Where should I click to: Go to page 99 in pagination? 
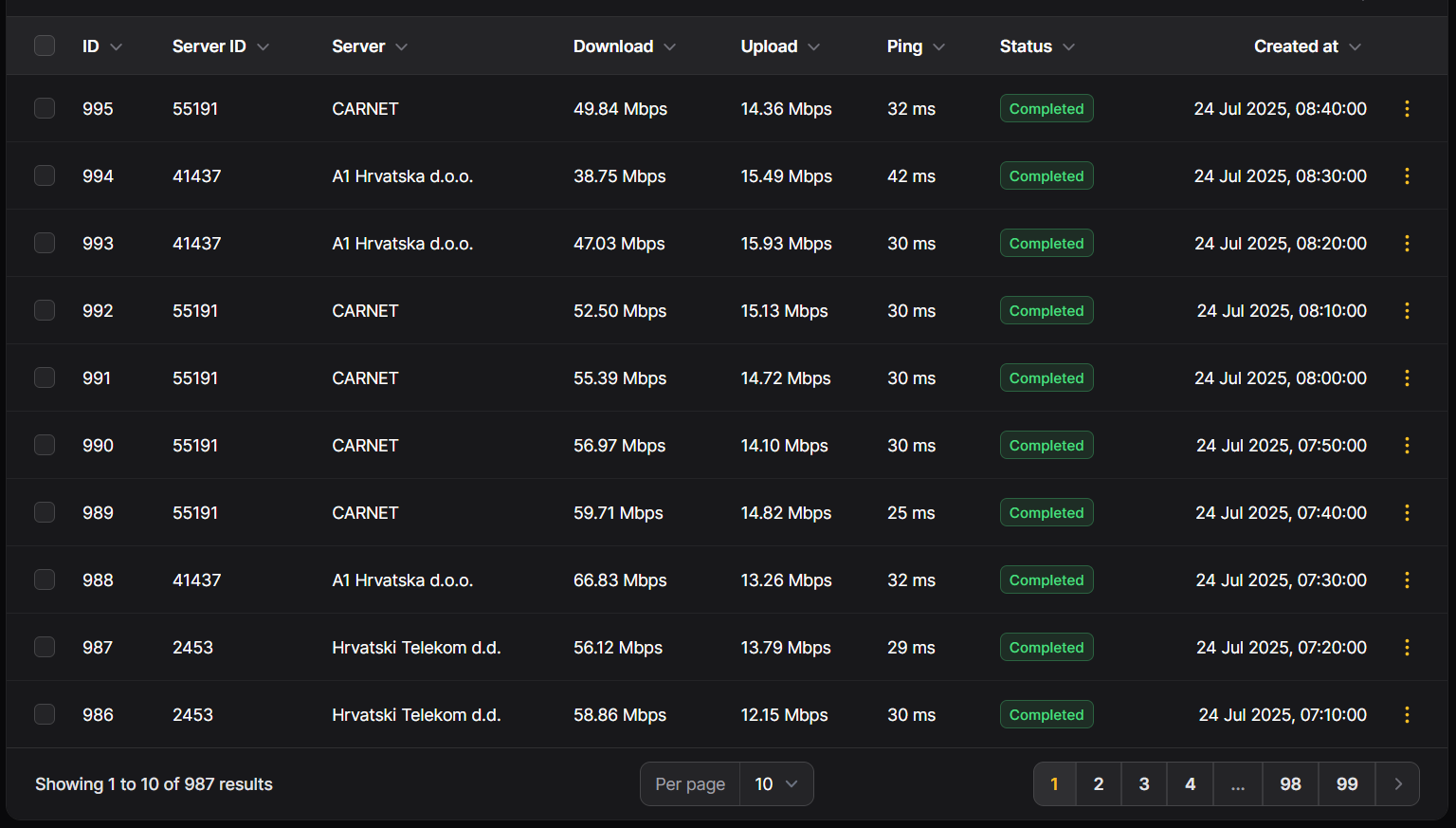(x=1347, y=784)
